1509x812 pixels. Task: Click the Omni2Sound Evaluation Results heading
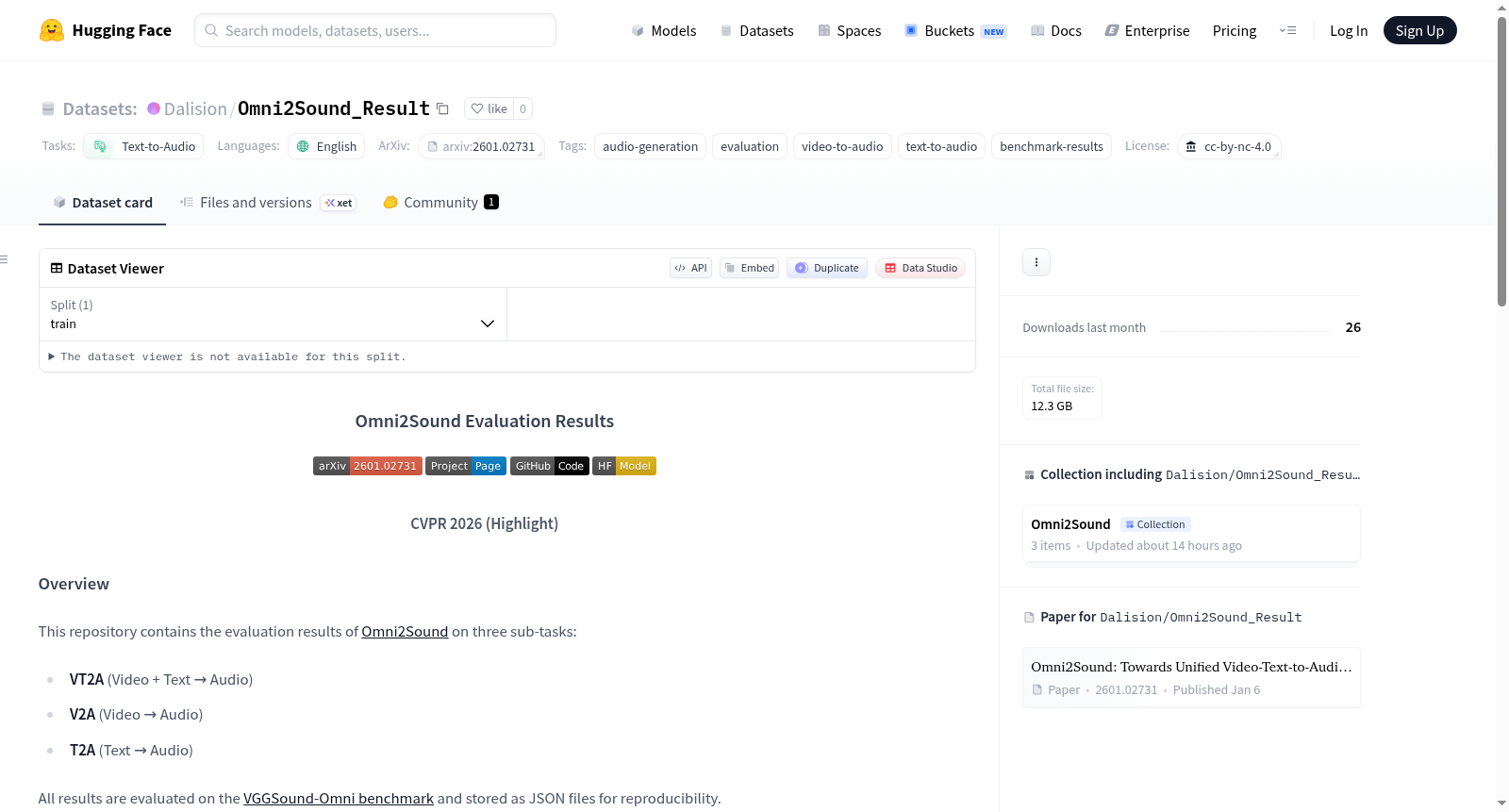485,422
